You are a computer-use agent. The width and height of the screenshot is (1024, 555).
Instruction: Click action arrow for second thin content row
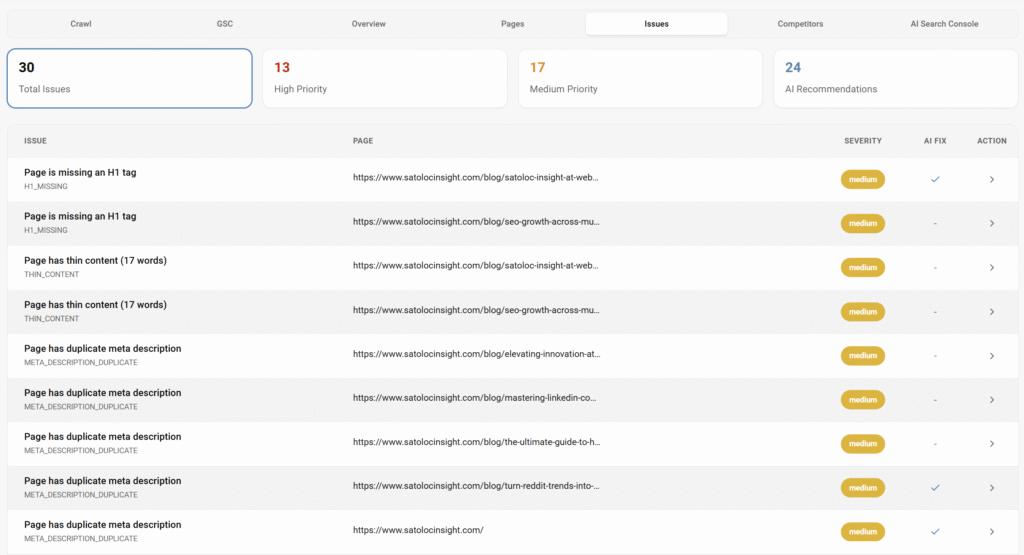(991, 312)
